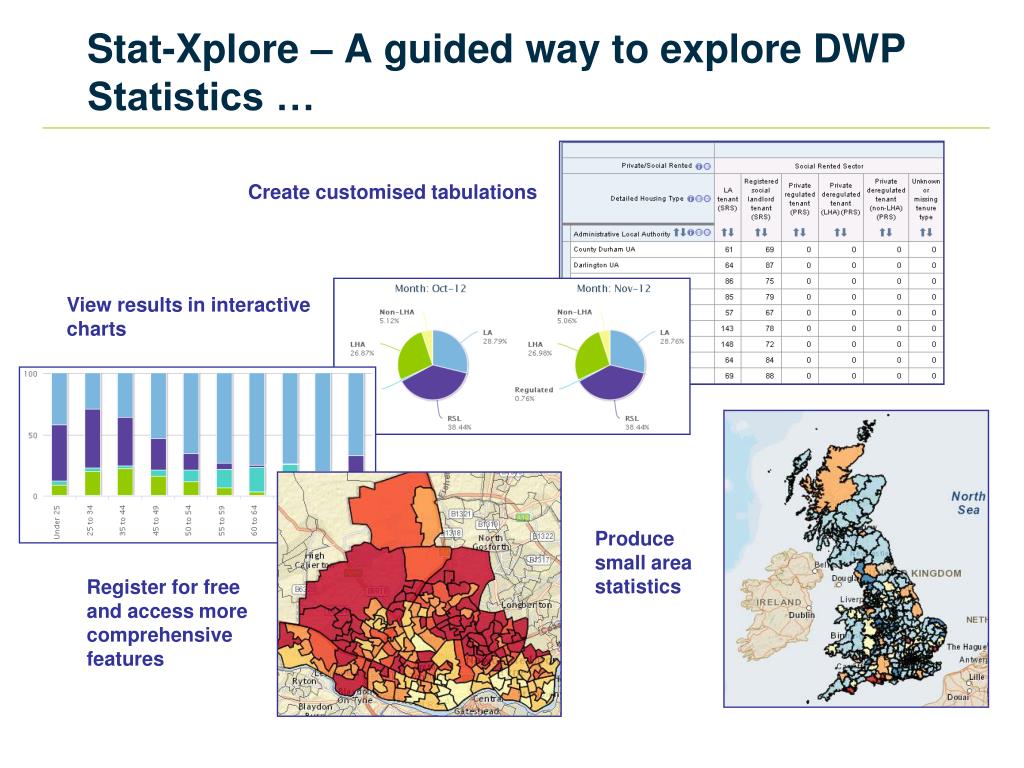Sort LA tenant (SRS) column ascending
Screen dimensions: 1024x768
click(724, 232)
